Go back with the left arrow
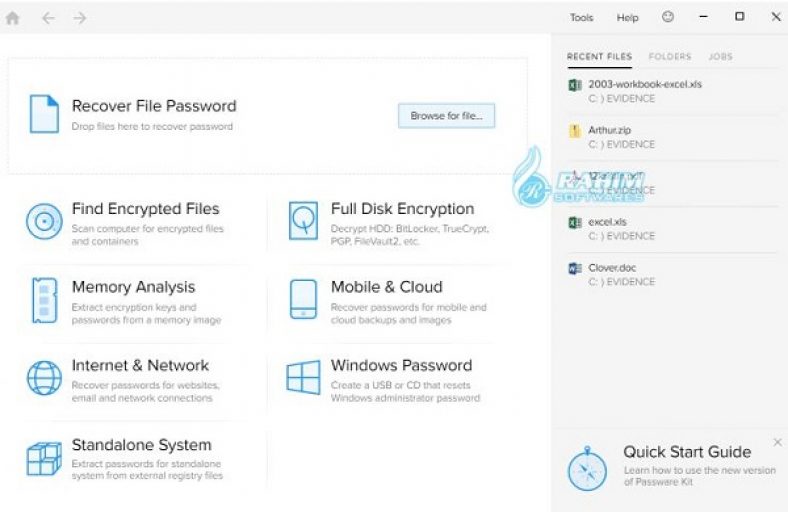The width and height of the screenshot is (788, 512). 48,18
